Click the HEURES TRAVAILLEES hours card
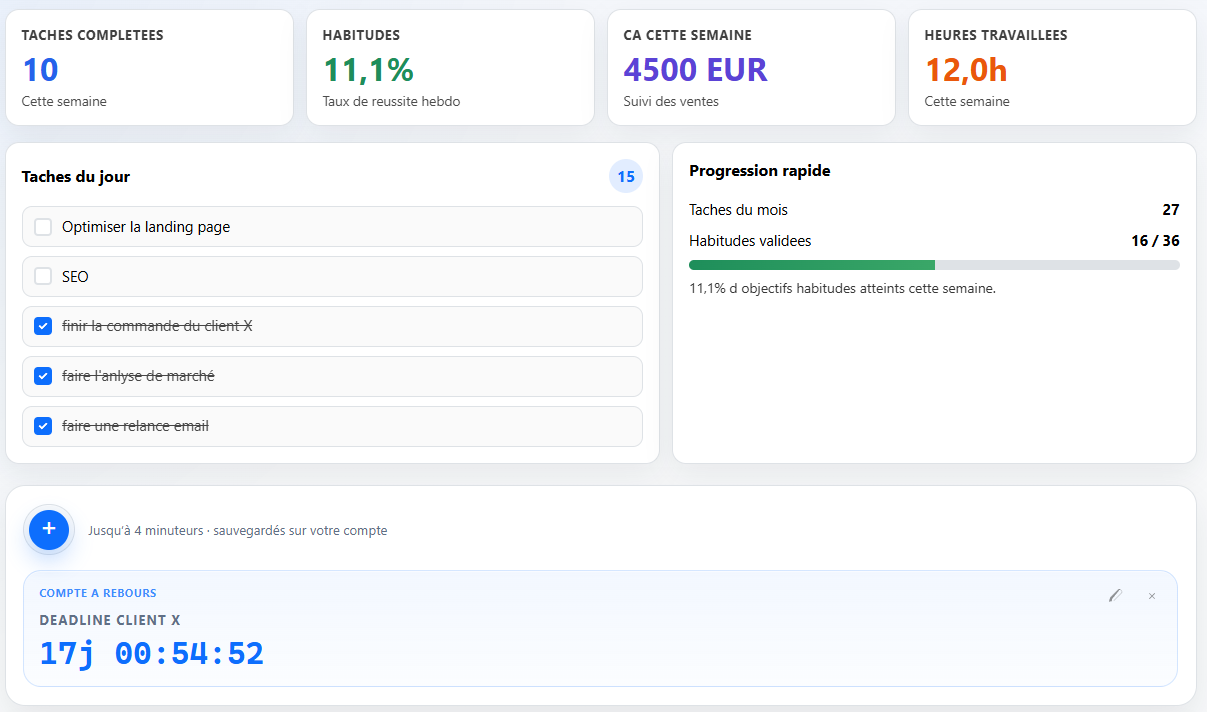 click(x=1052, y=67)
